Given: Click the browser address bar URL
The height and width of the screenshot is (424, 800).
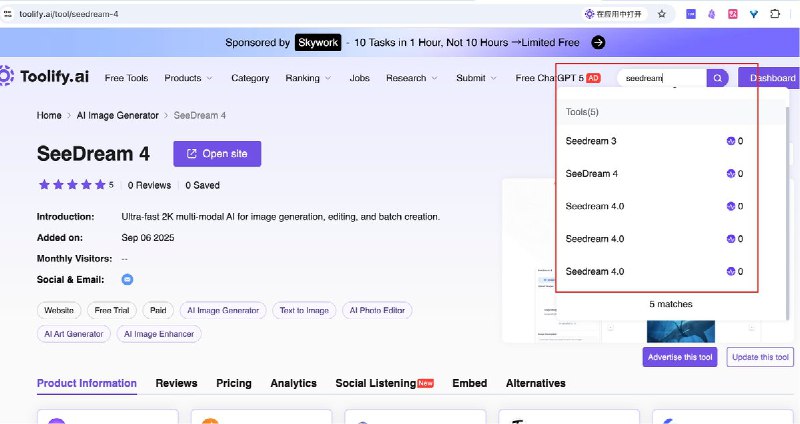Looking at the screenshot, I should coord(69,14).
